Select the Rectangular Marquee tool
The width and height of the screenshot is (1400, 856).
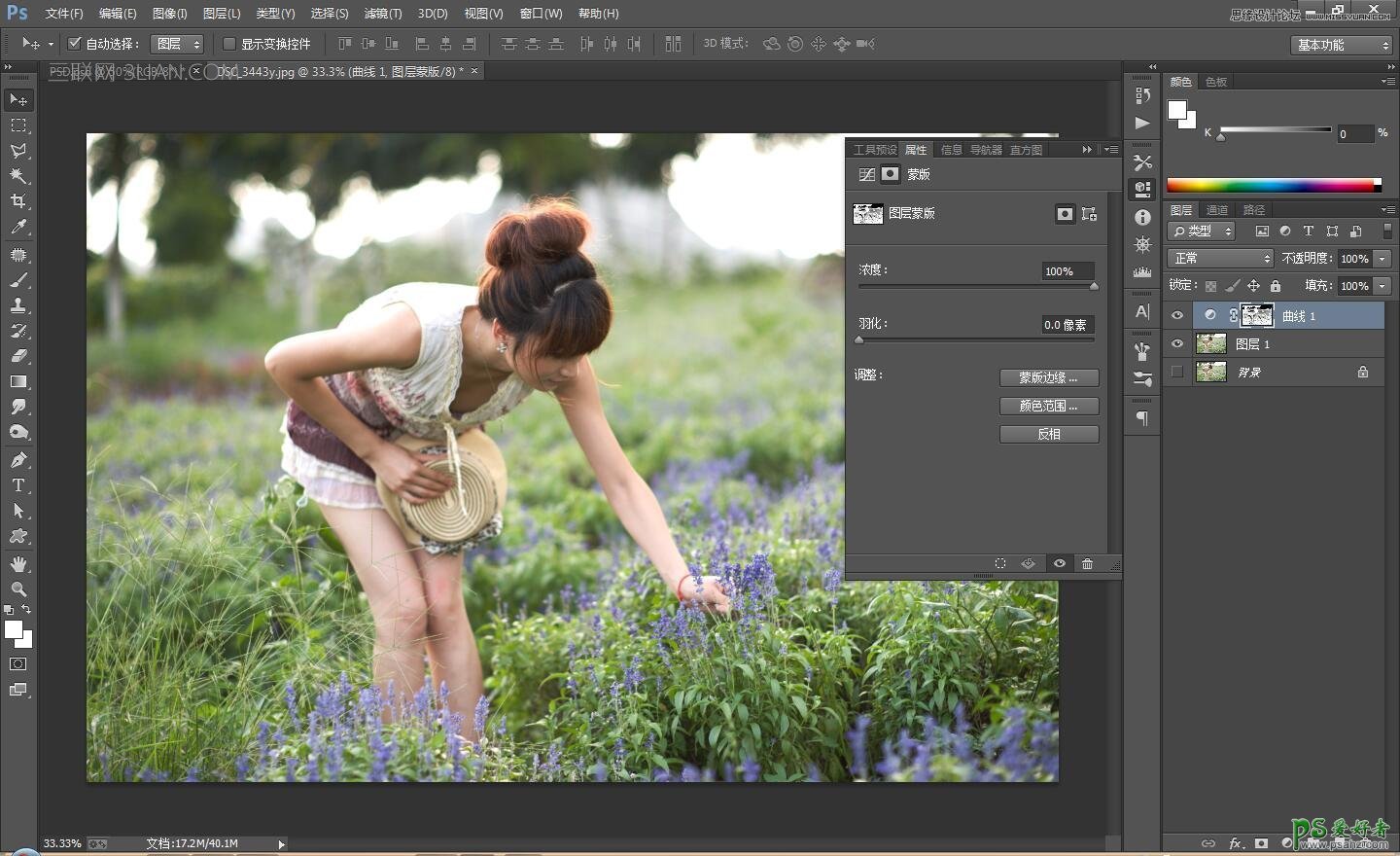coord(18,125)
